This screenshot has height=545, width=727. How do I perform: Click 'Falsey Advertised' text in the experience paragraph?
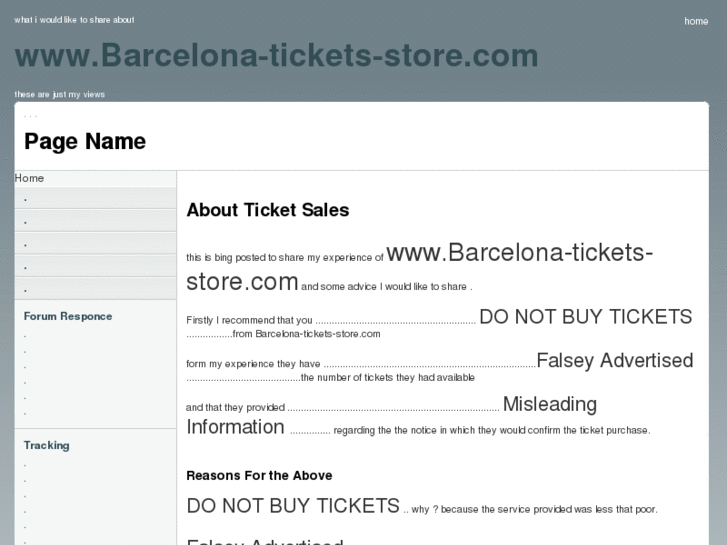tap(614, 361)
